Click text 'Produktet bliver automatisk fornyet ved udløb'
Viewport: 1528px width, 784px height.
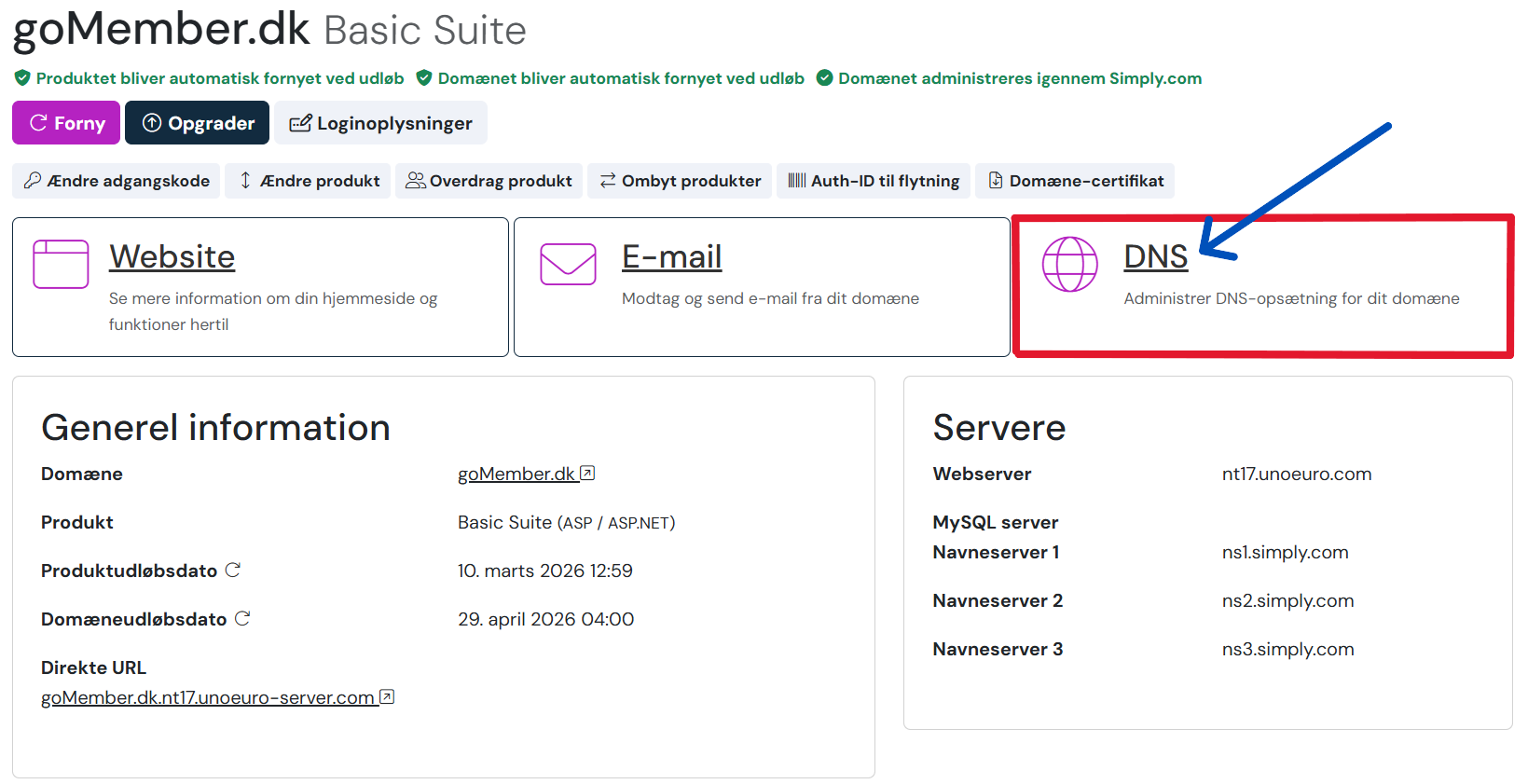pos(220,78)
